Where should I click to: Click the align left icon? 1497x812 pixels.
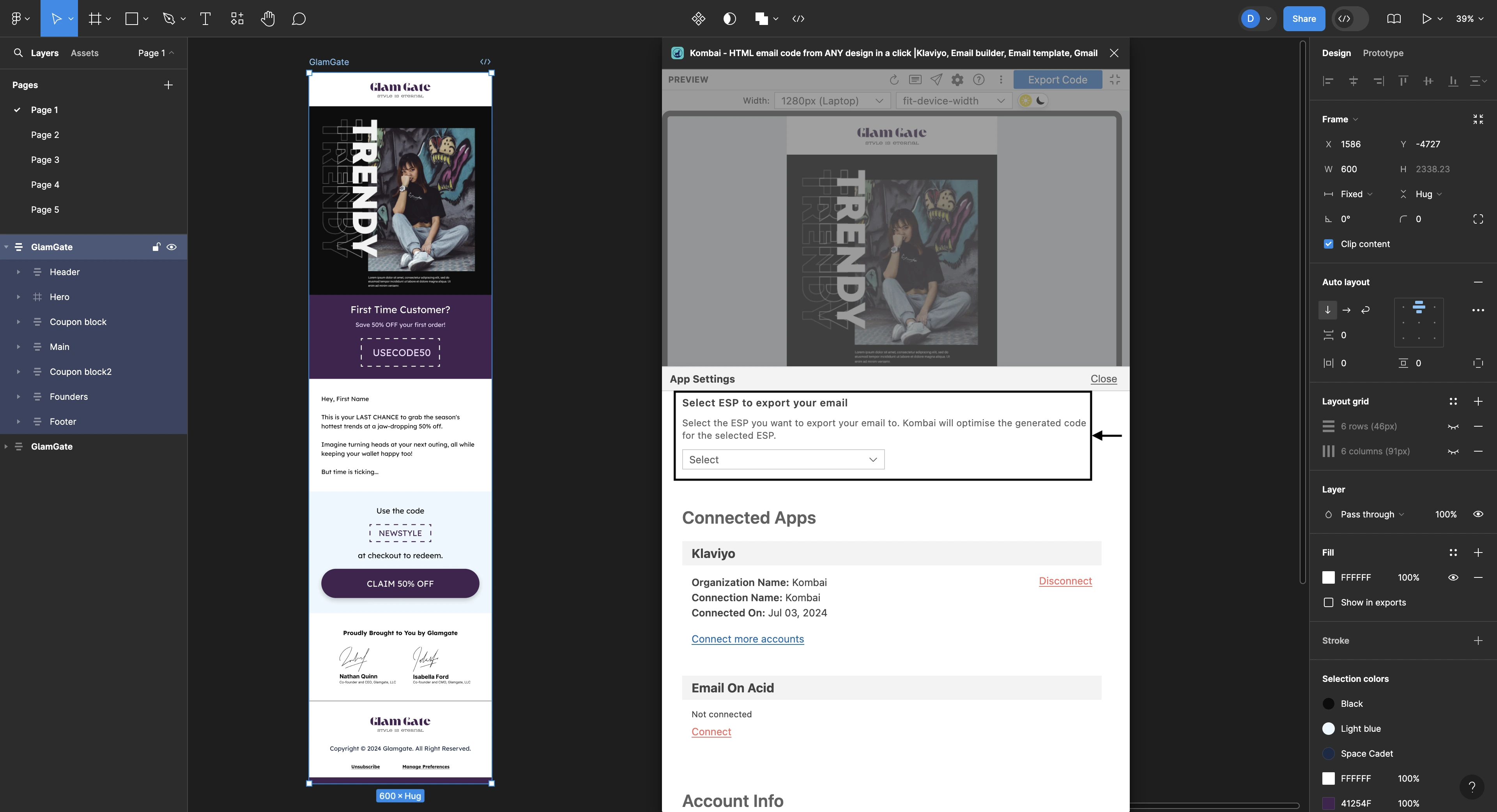[1328, 81]
